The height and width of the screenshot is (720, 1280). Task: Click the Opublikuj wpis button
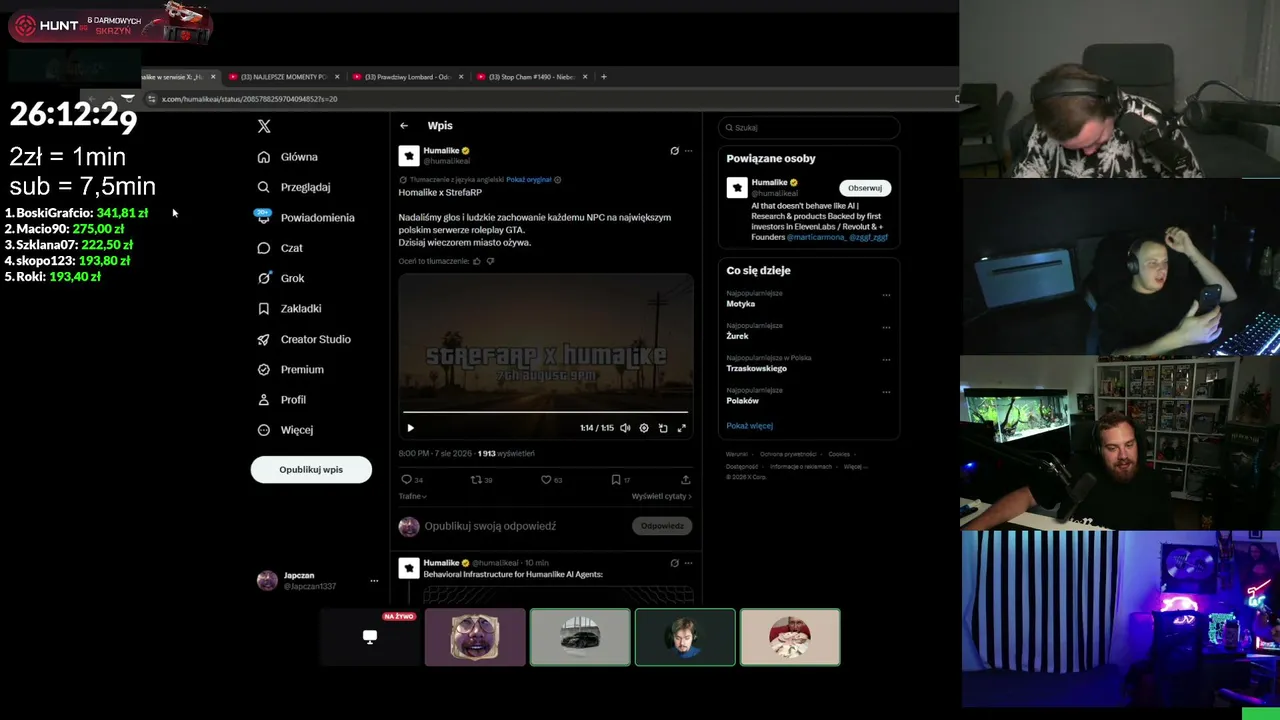(311, 469)
